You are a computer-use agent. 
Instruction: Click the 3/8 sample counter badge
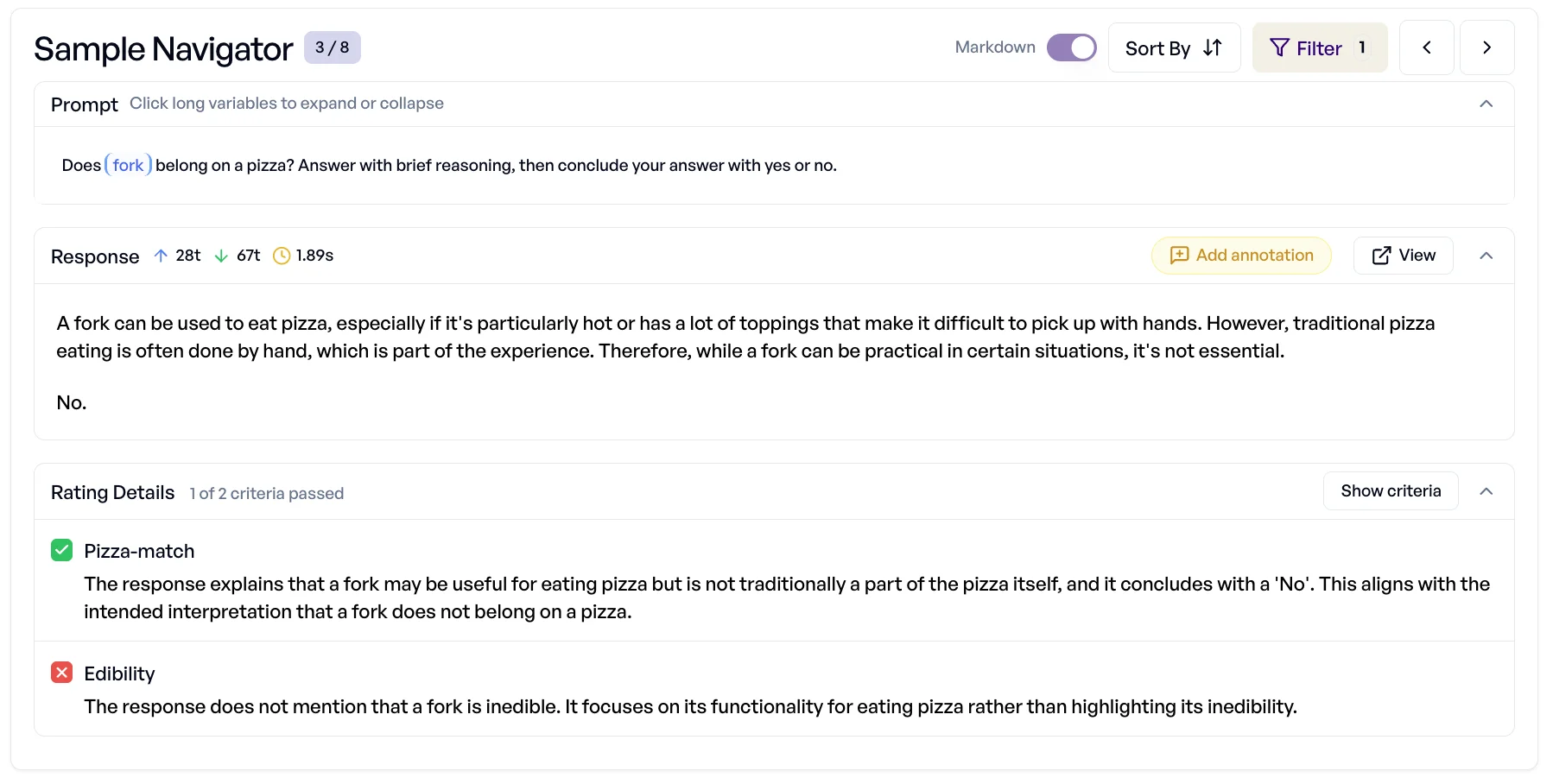[333, 47]
